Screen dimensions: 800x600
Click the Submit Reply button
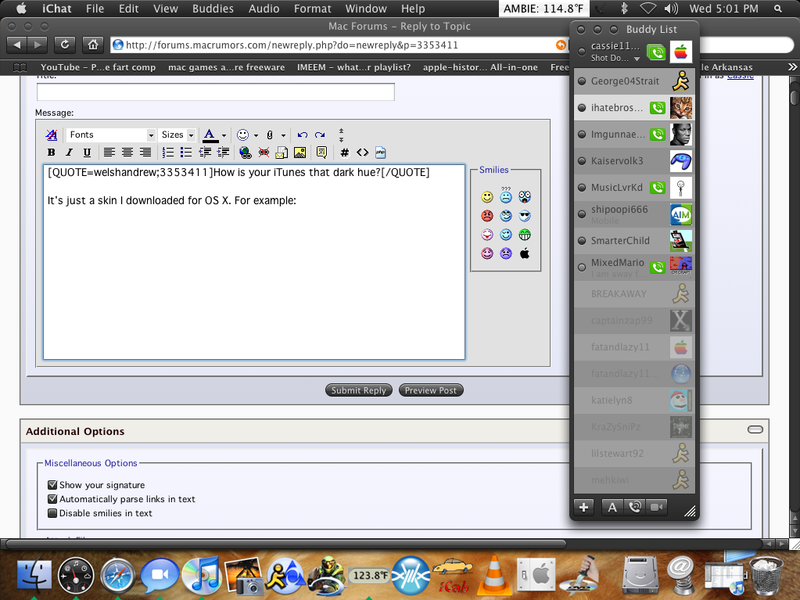[359, 390]
